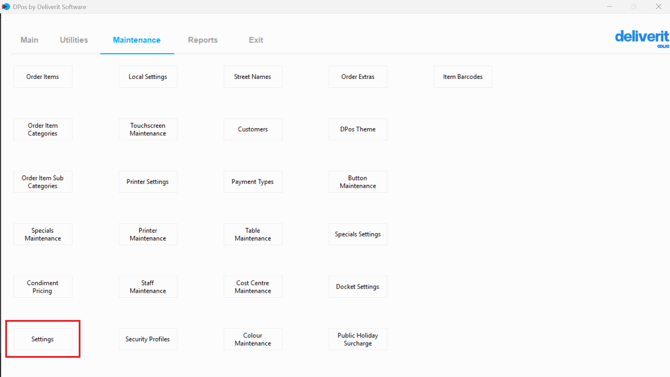Close the DPos window

tap(658, 7)
